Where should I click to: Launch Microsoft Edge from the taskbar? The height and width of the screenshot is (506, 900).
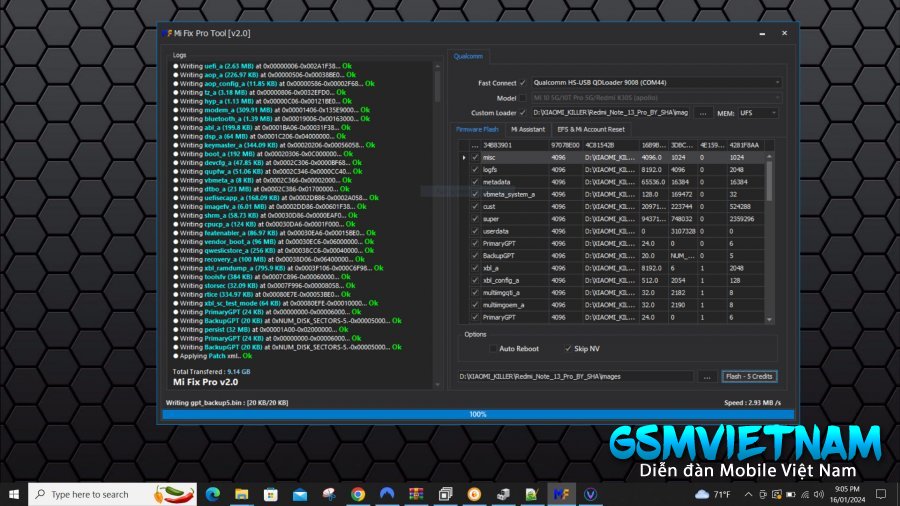212,494
